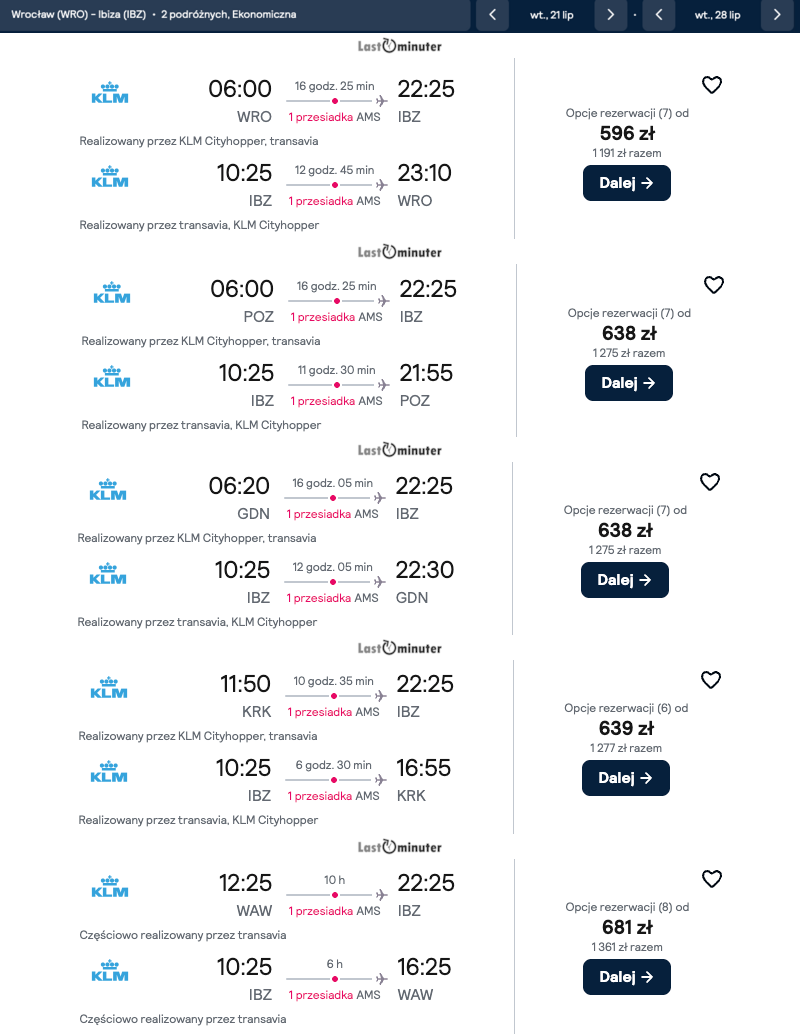Favorite the Poznań 638 zł flight offer

point(714,285)
